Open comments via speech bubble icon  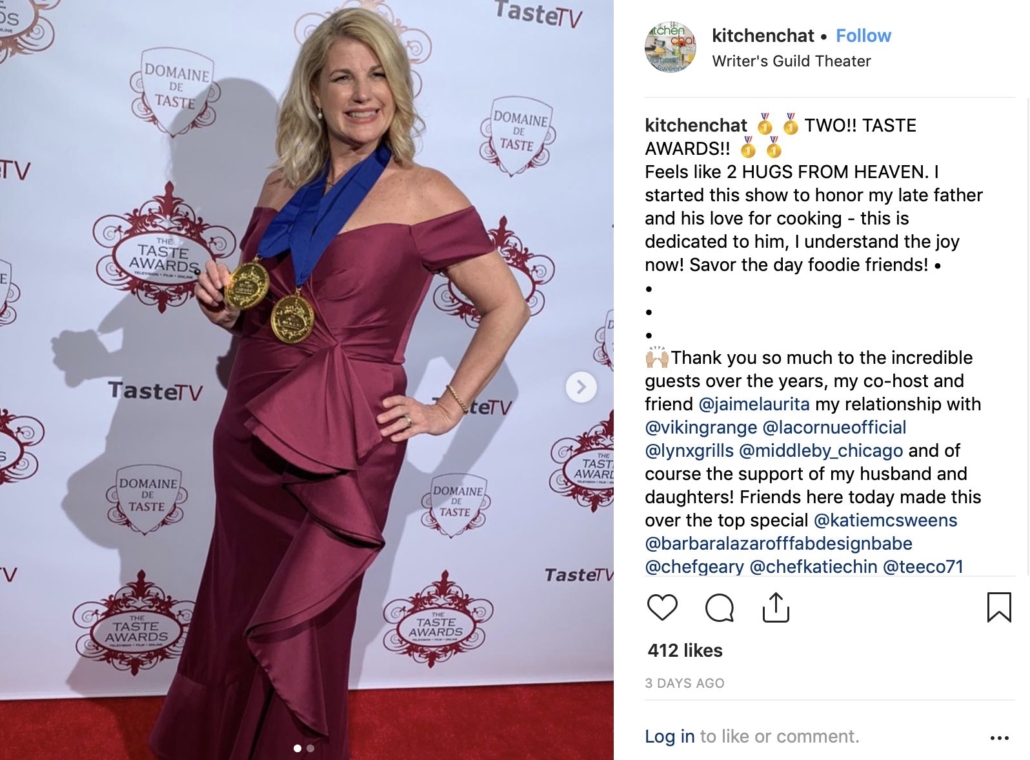pos(719,607)
